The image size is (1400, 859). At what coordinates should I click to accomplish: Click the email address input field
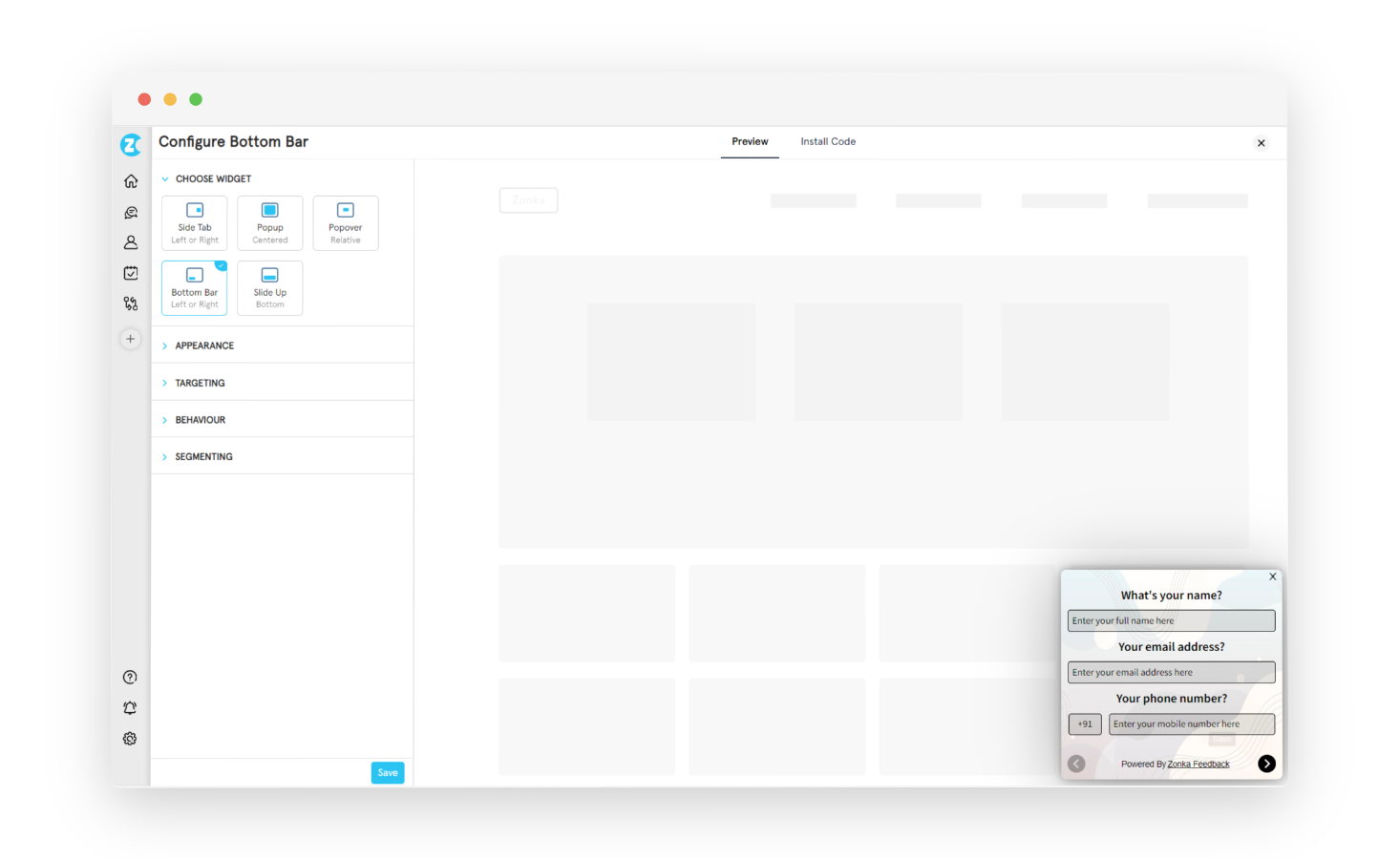coord(1171,672)
